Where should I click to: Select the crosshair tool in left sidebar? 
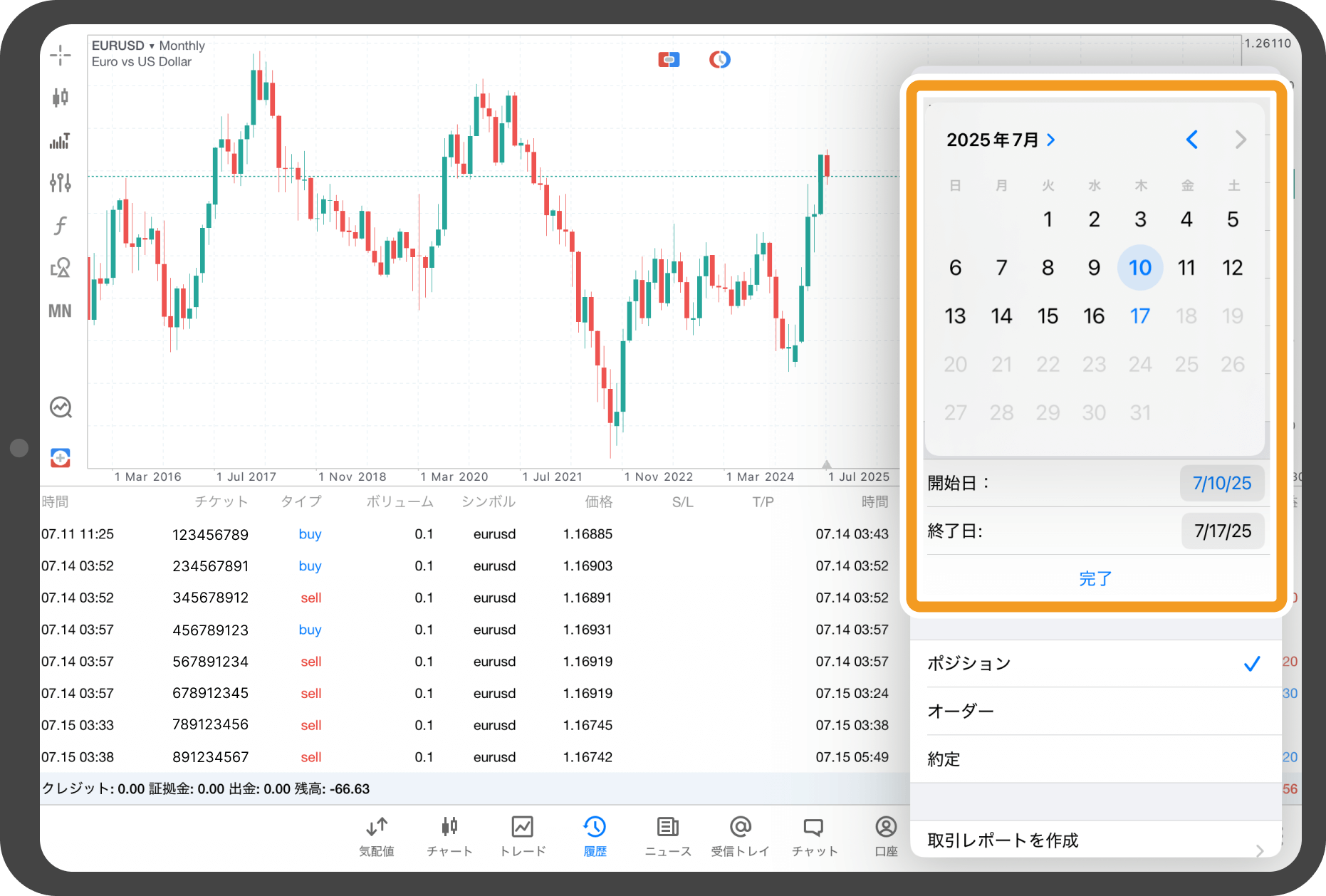61,55
